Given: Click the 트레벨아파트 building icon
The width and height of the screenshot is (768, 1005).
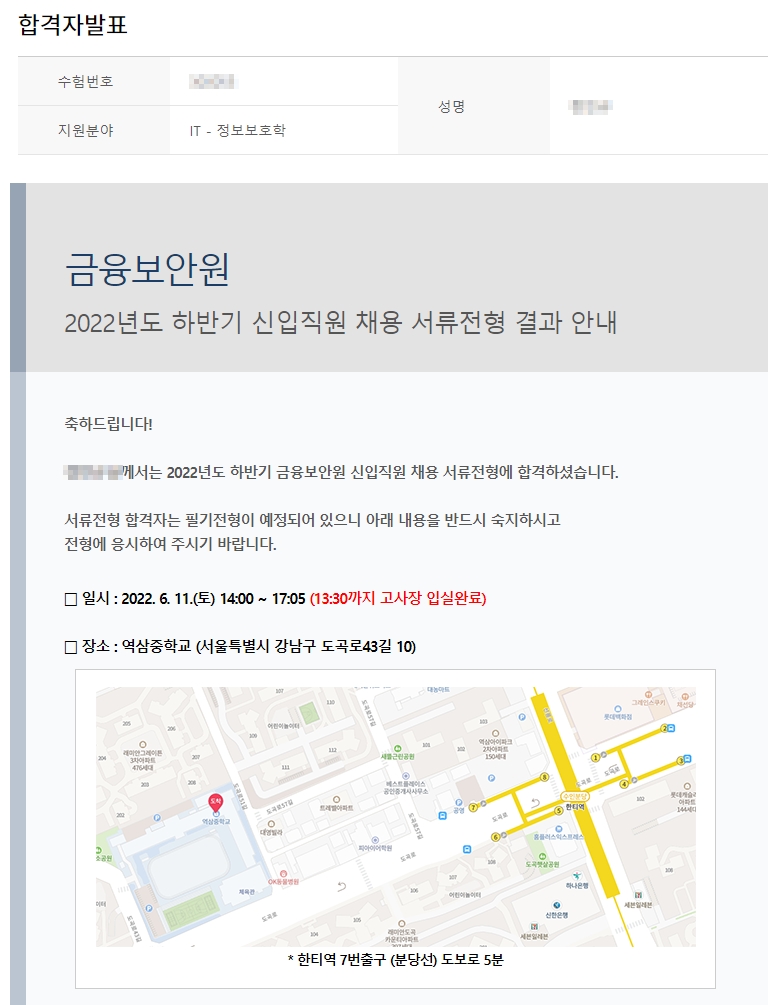Looking at the screenshot, I should pyautogui.click(x=337, y=800).
